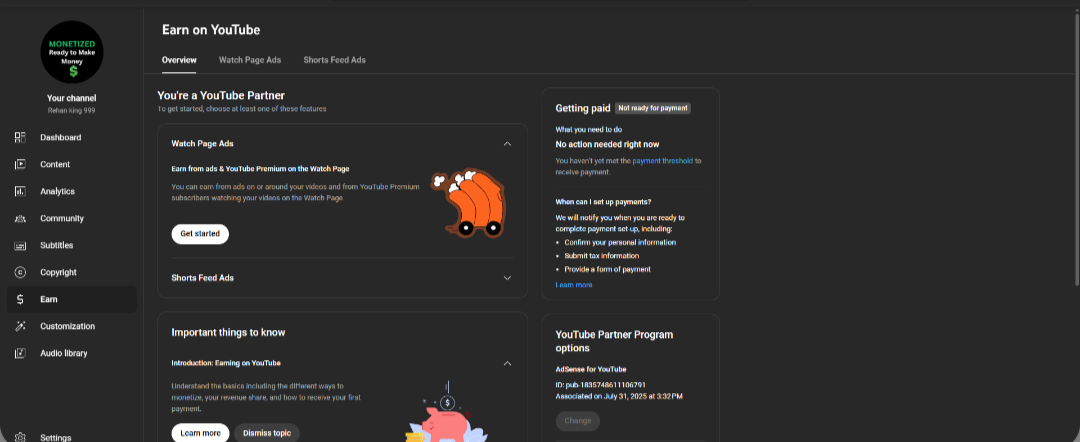Click the 'Getting paid' heading

click(583, 108)
